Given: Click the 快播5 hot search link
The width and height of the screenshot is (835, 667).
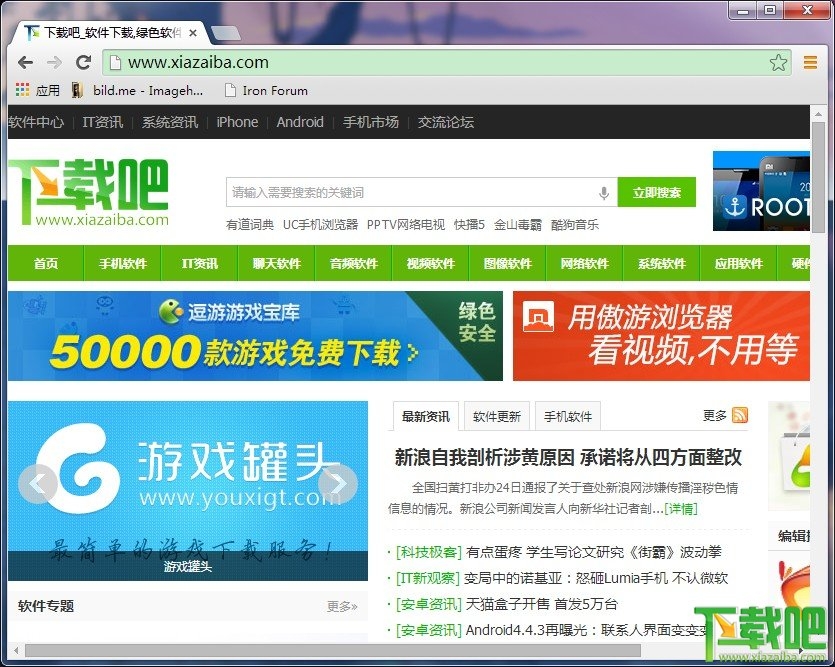Looking at the screenshot, I should click(469, 225).
